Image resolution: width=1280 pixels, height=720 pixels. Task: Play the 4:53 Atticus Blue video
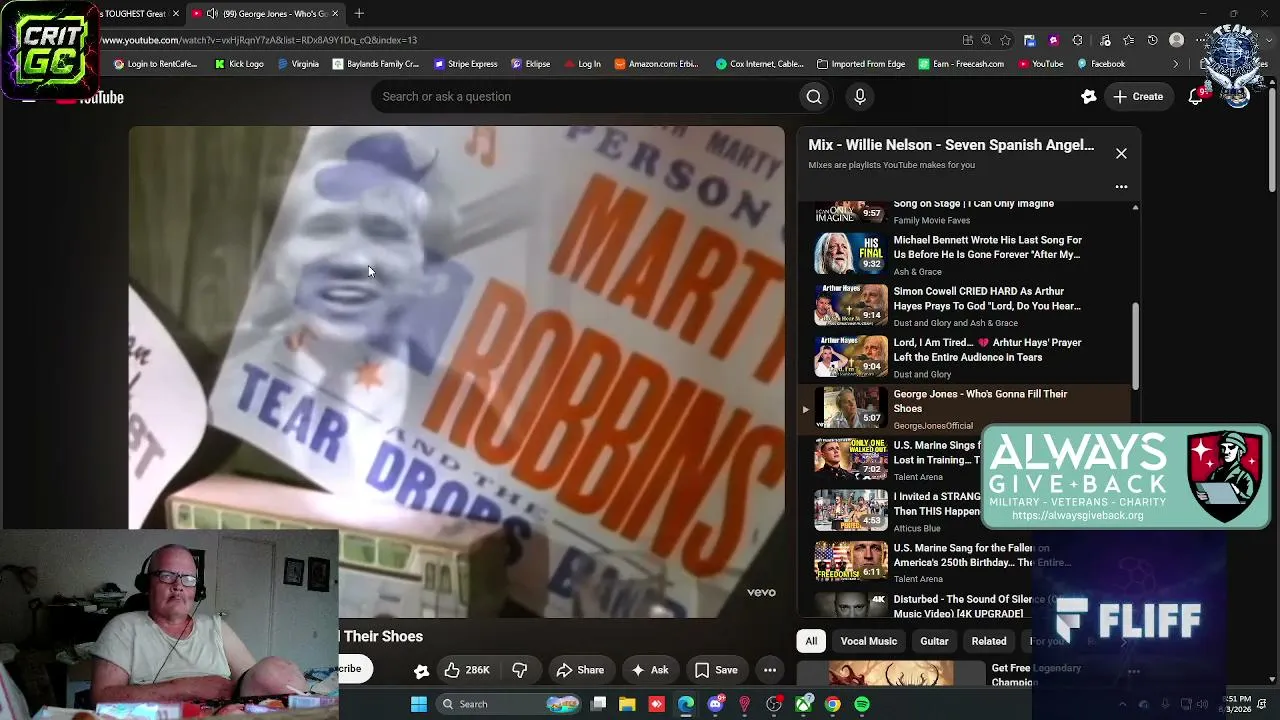851,510
